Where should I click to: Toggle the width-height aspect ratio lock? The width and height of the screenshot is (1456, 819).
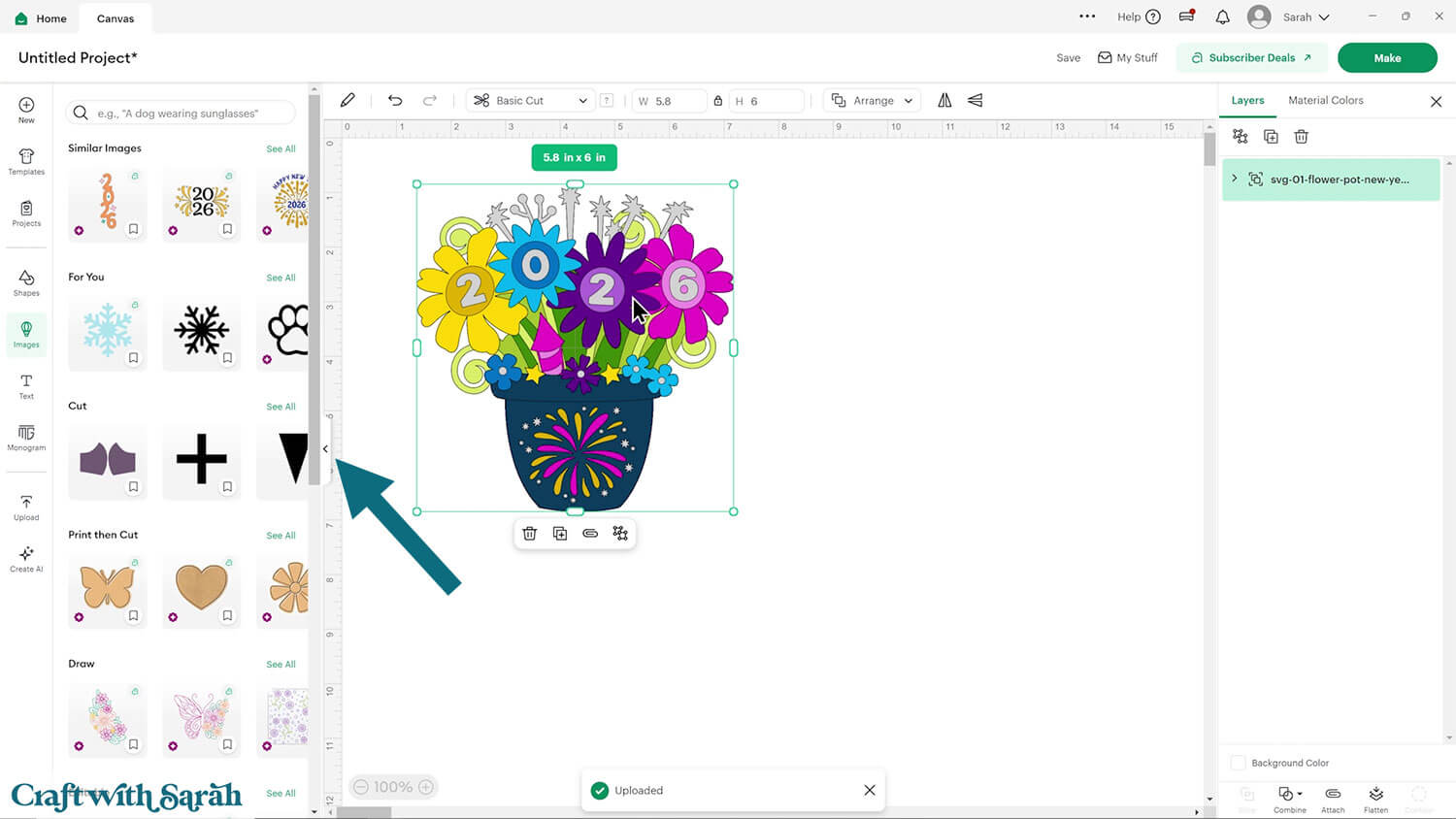tap(718, 101)
